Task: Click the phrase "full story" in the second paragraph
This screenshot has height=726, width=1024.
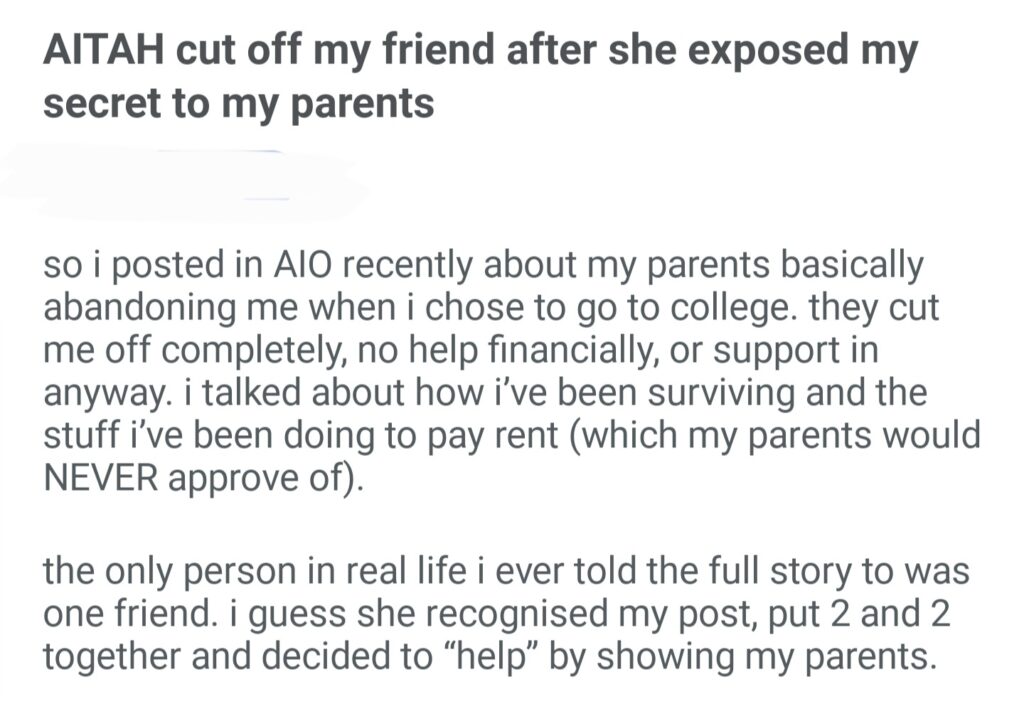Action: (739, 574)
